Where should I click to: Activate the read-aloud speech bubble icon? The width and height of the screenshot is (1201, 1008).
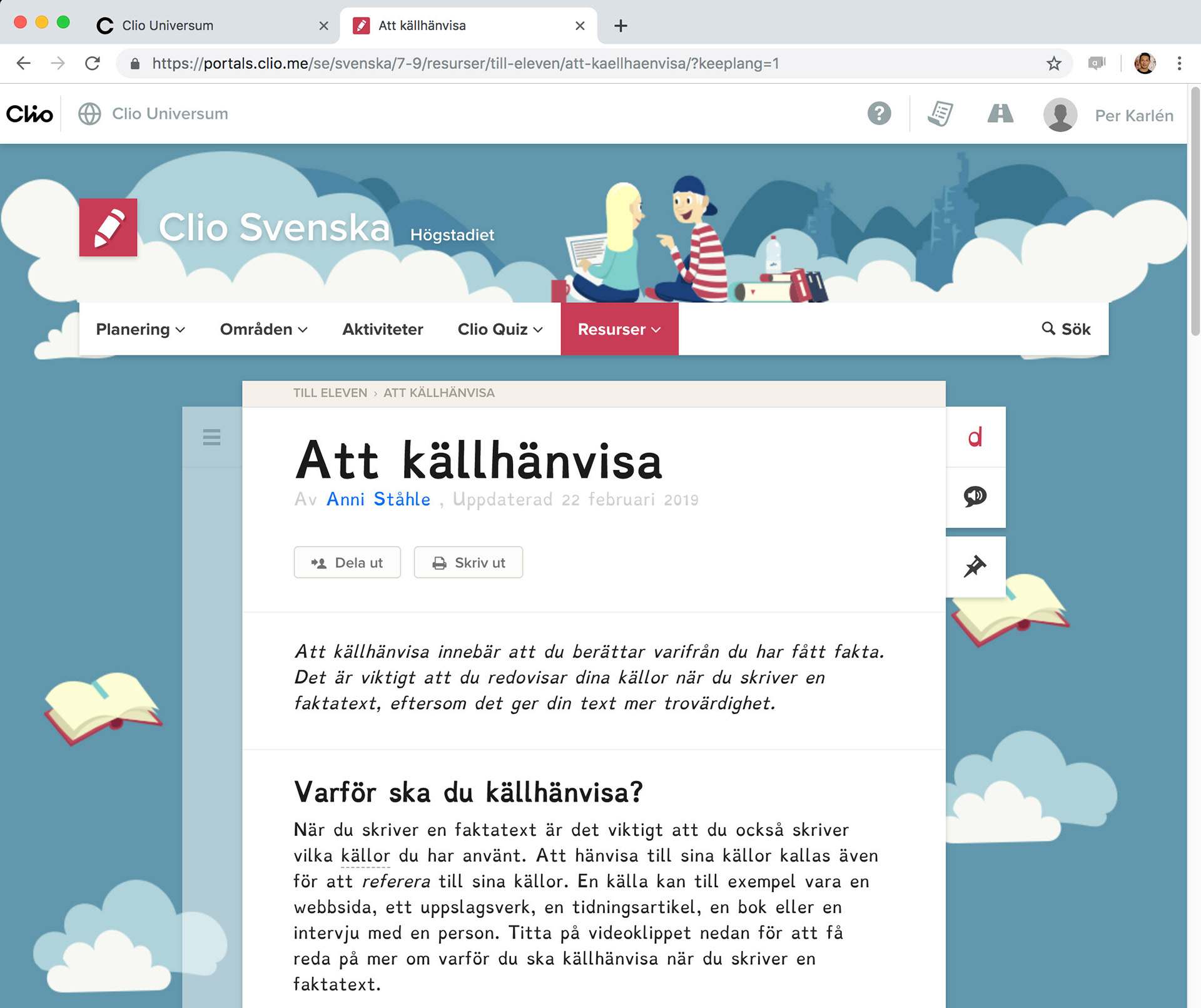coord(975,497)
